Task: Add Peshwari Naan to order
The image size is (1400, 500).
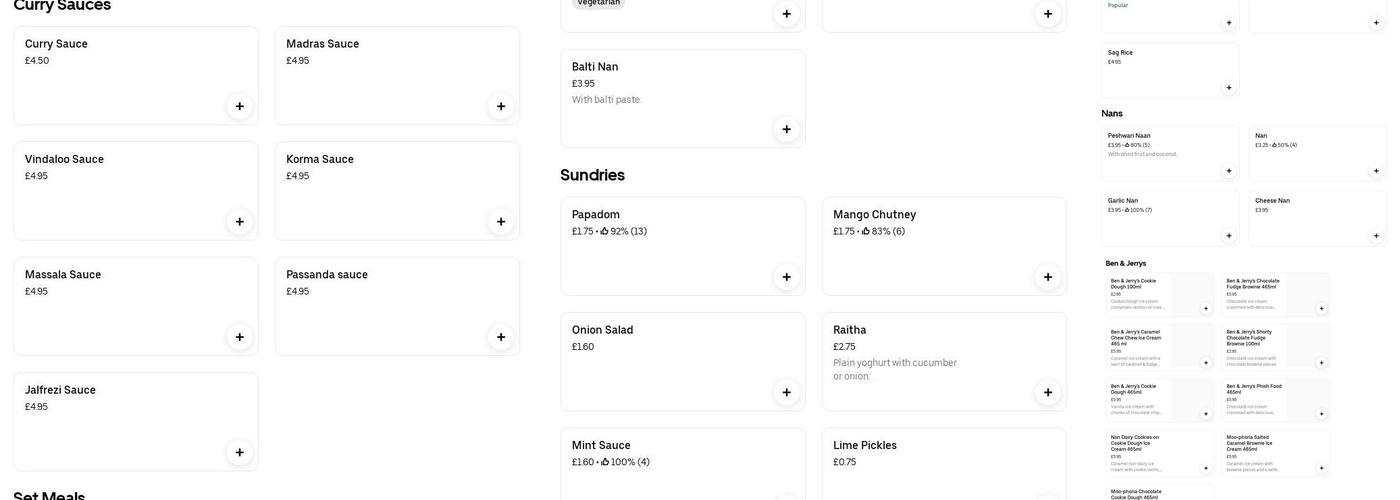Action: tap(1229, 171)
